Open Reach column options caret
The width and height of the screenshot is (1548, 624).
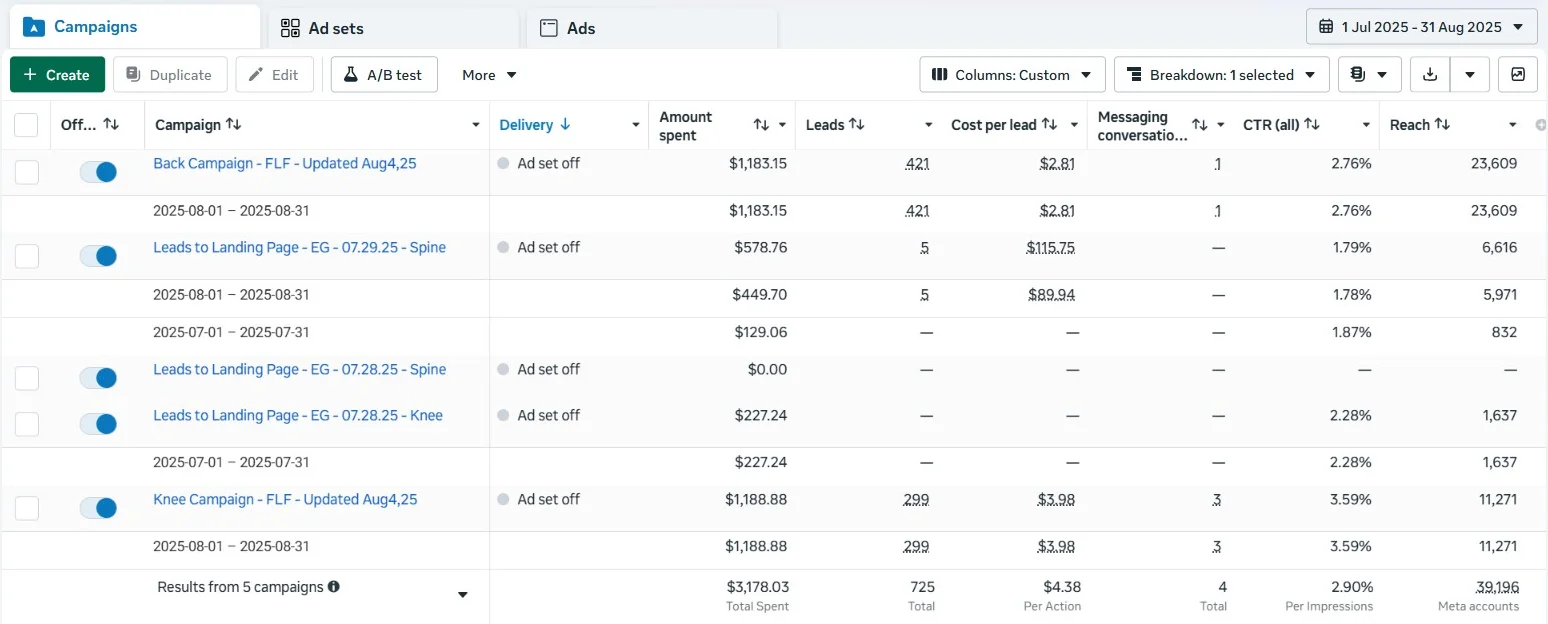pyautogui.click(x=1512, y=125)
